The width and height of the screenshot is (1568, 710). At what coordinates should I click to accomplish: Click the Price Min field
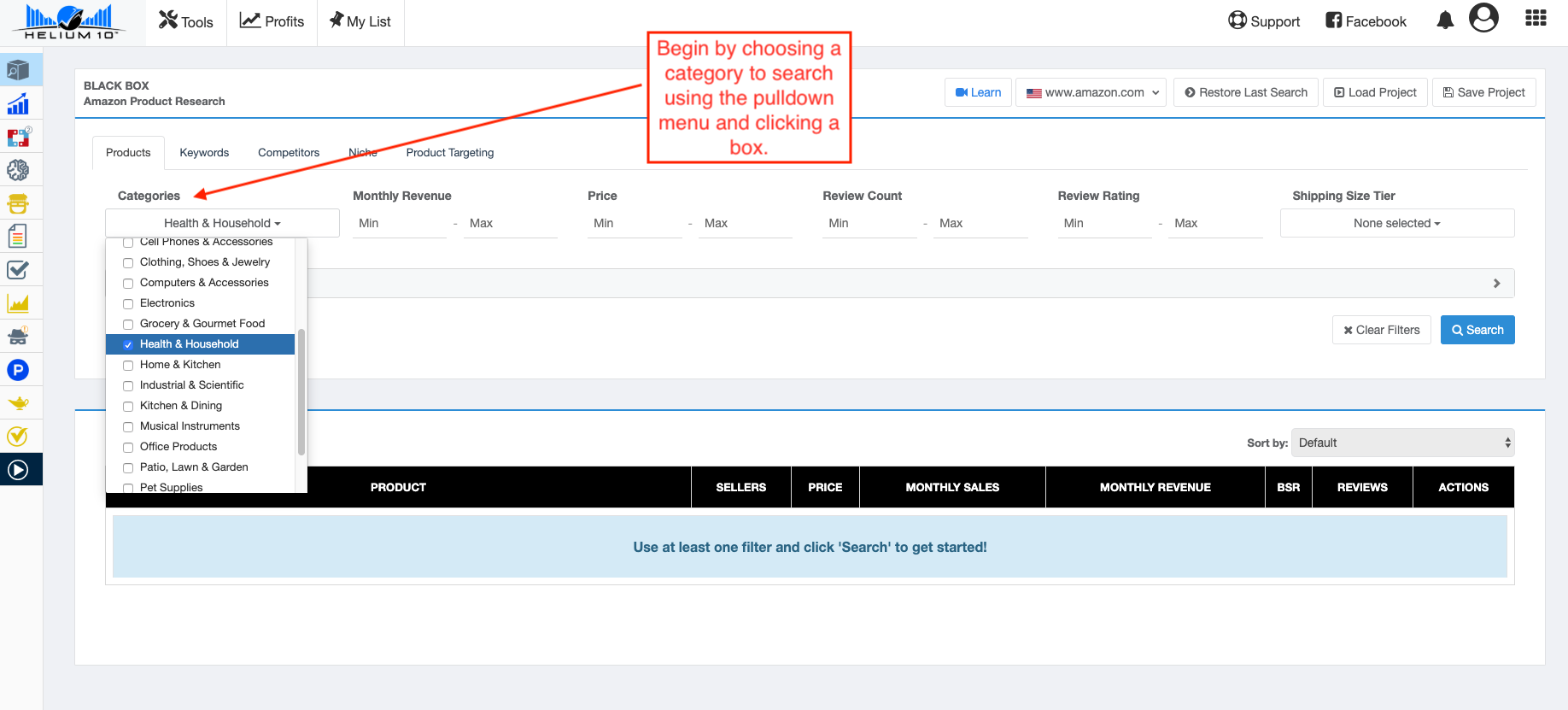pos(635,223)
